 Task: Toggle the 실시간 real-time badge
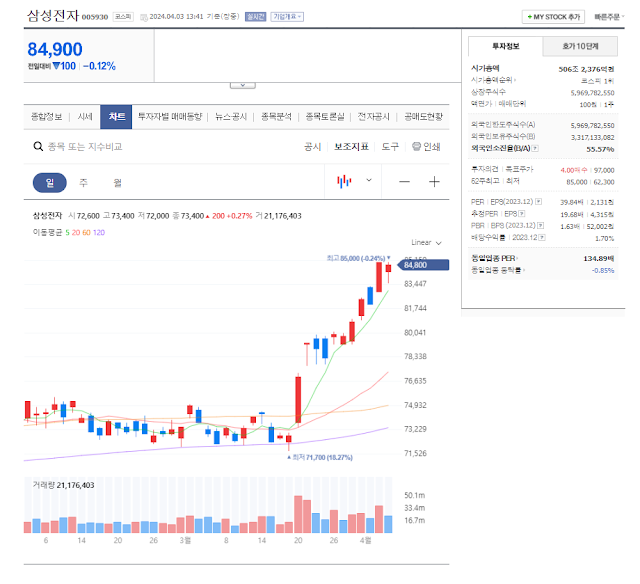(x=256, y=17)
